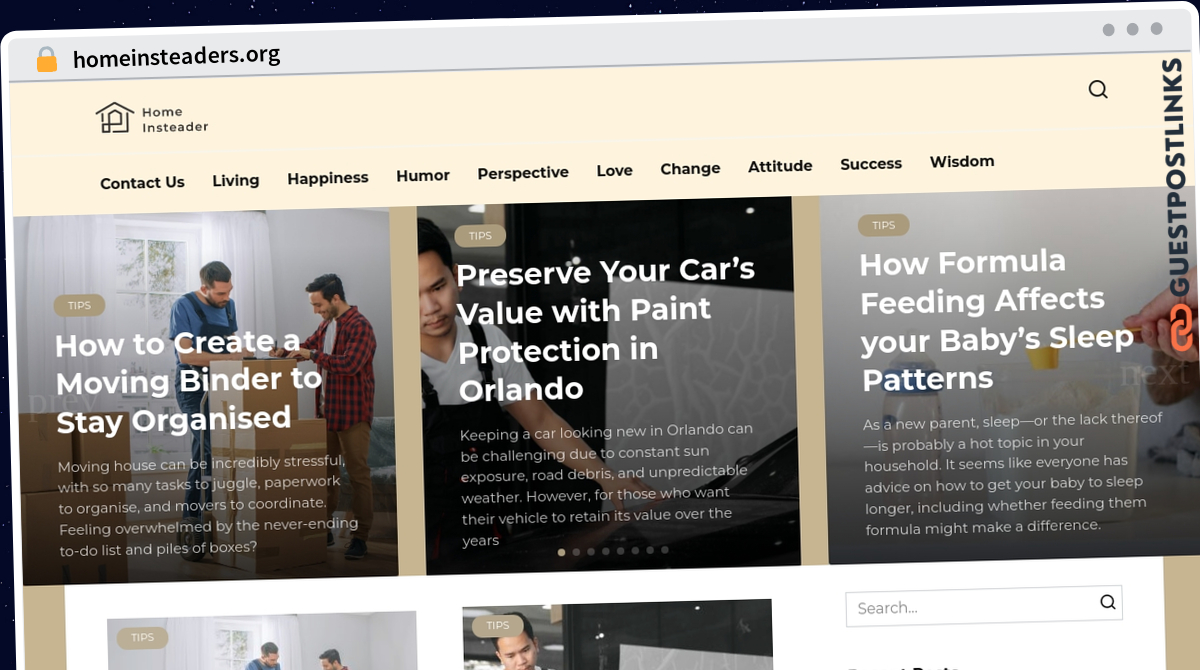Open the Living menu item
Viewport: 1200px width, 670px height.
pyautogui.click(x=236, y=181)
